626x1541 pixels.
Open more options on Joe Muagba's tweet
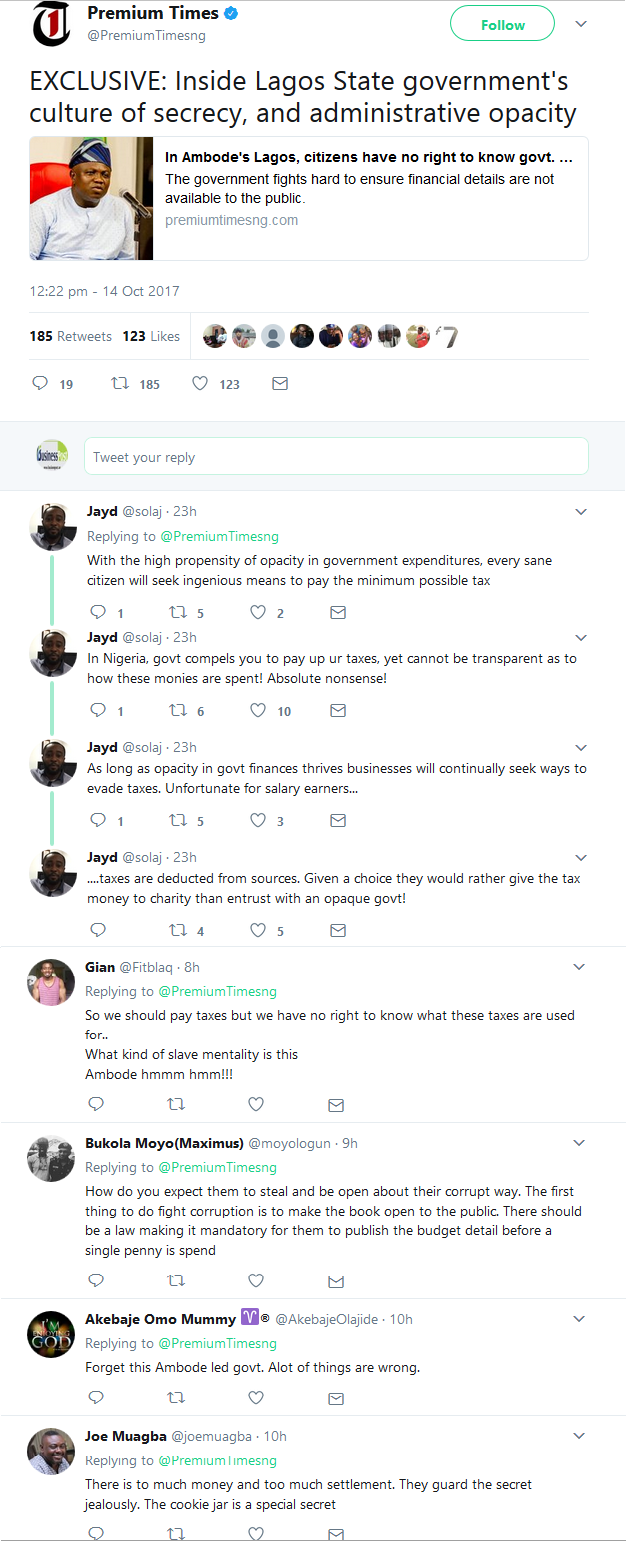coord(579,1436)
